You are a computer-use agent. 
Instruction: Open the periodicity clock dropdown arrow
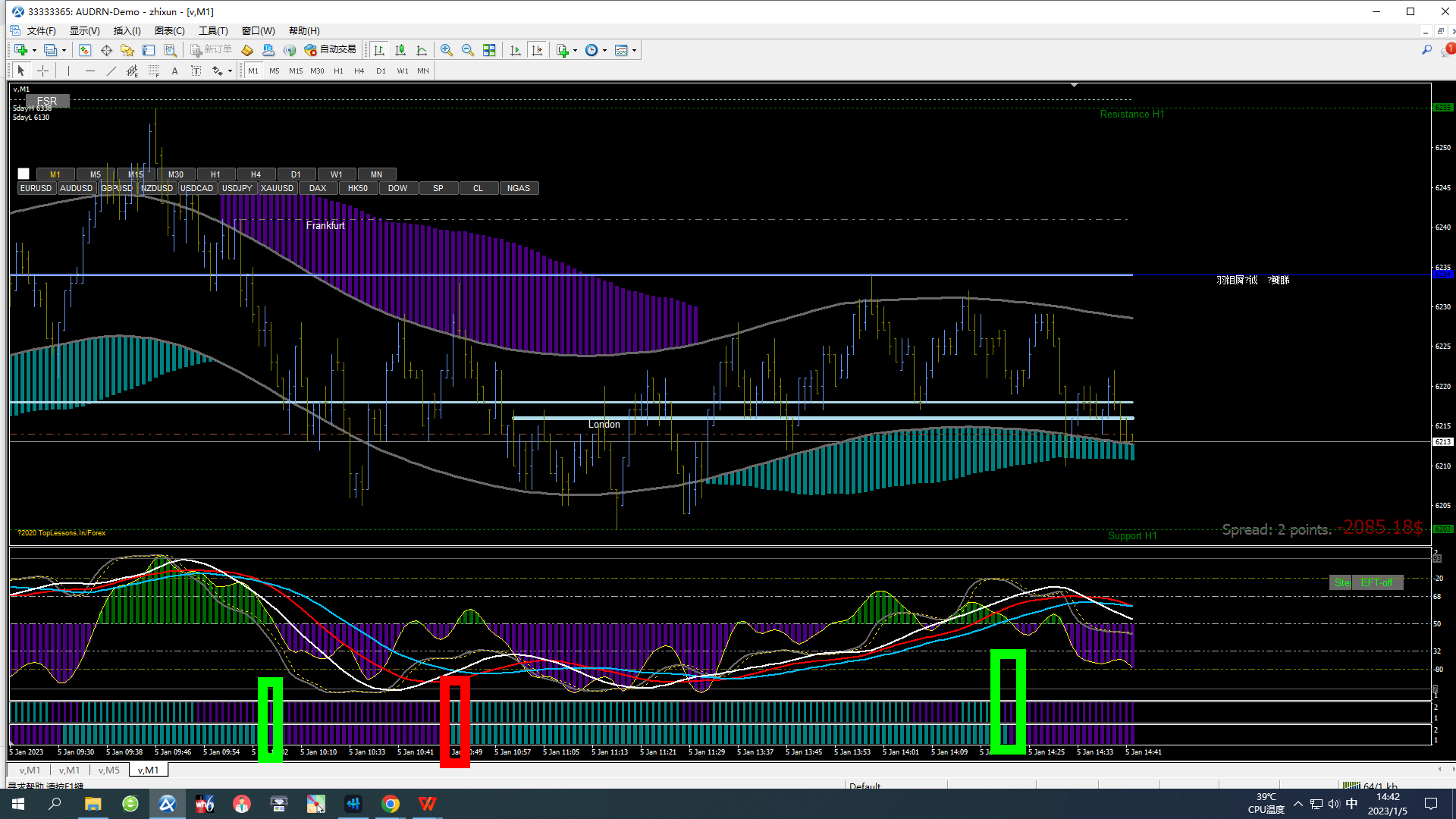[604, 51]
